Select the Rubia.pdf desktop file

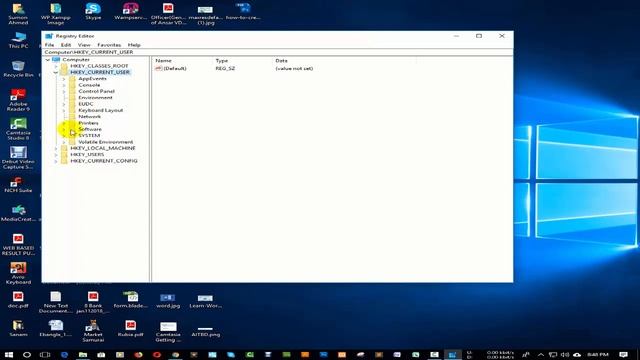coord(131,329)
